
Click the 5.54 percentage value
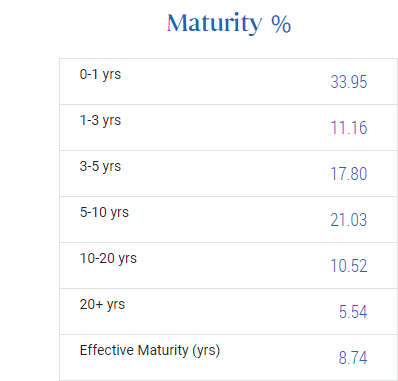coord(353,312)
